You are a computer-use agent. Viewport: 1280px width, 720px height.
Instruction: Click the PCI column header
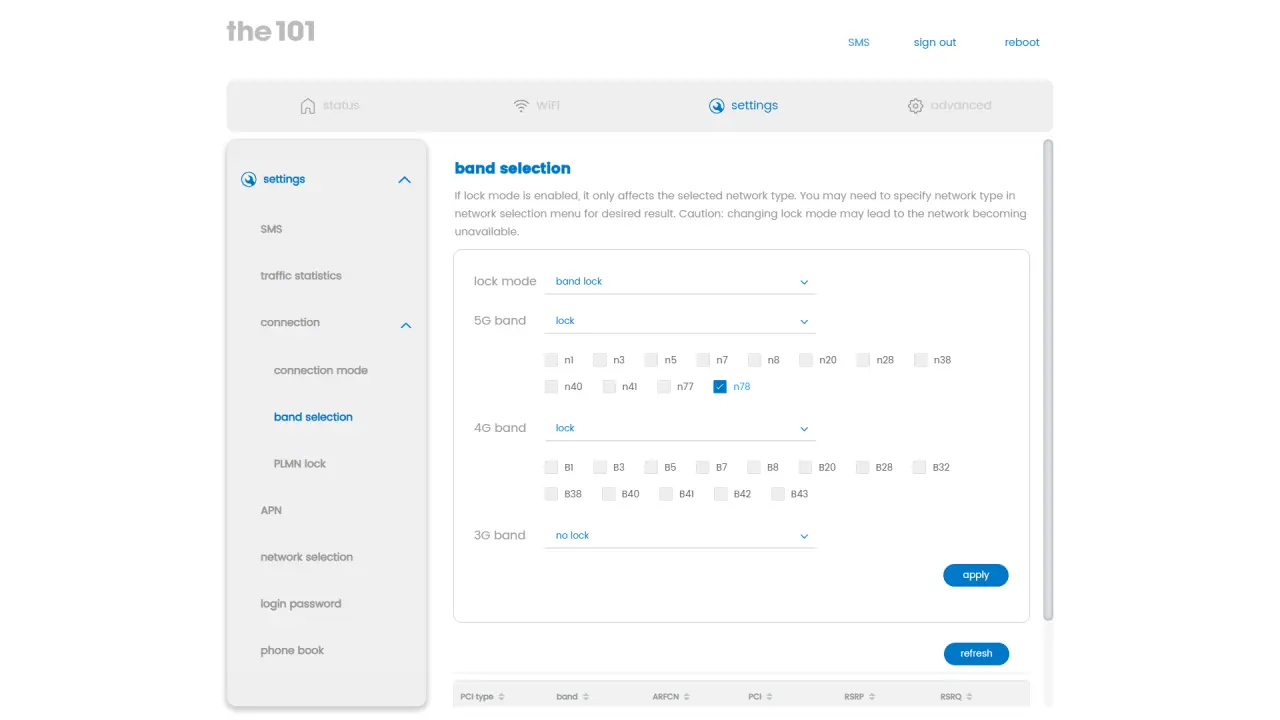[x=755, y=697]
